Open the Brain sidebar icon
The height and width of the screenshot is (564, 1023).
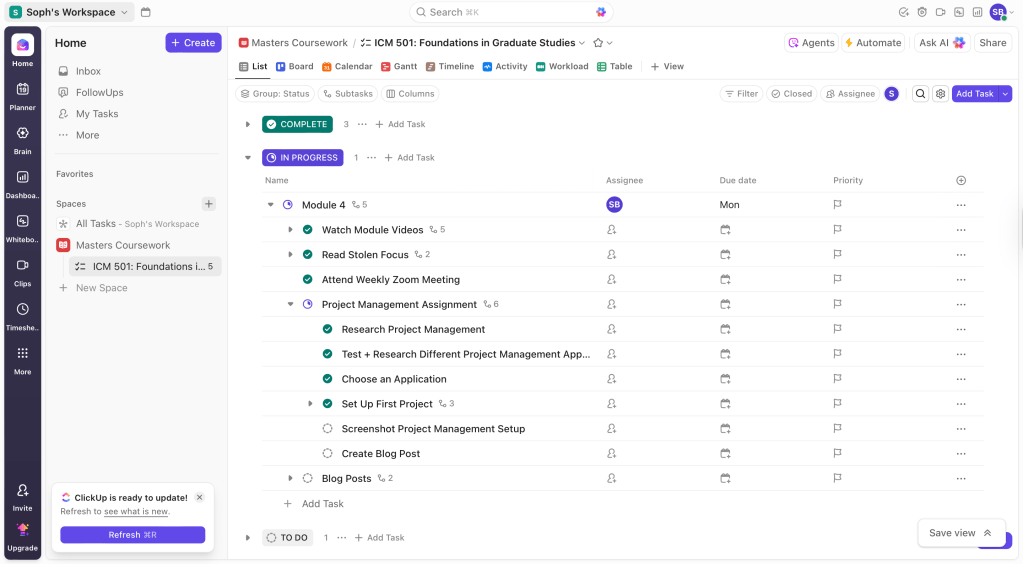(22, 137)
